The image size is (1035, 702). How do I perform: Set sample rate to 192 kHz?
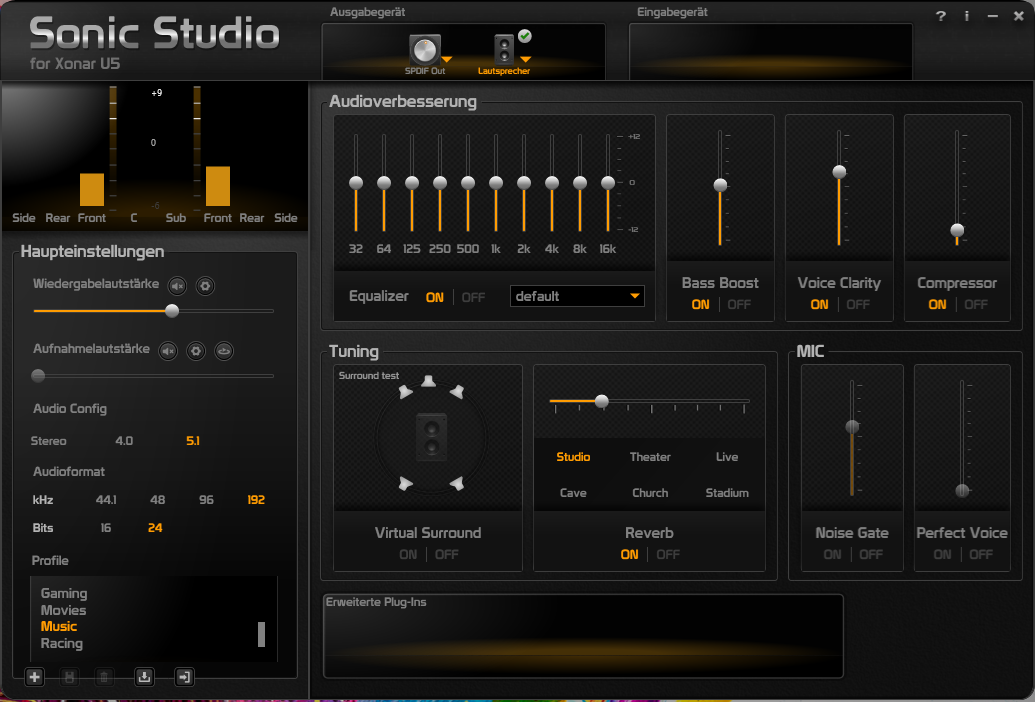(256, 500)
